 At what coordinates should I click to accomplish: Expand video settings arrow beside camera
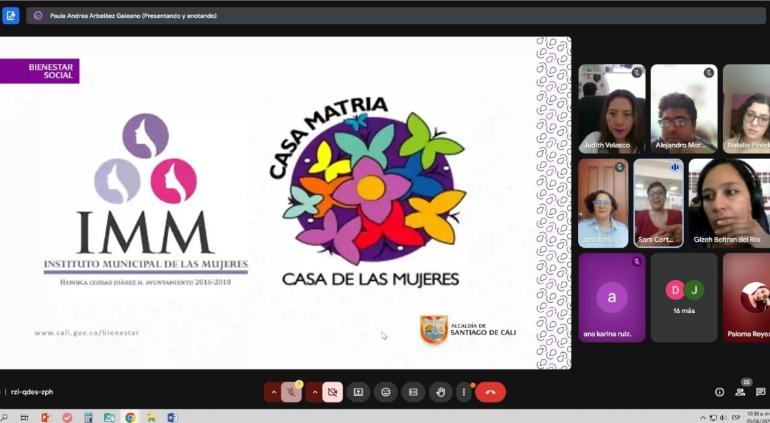point(315,392)
